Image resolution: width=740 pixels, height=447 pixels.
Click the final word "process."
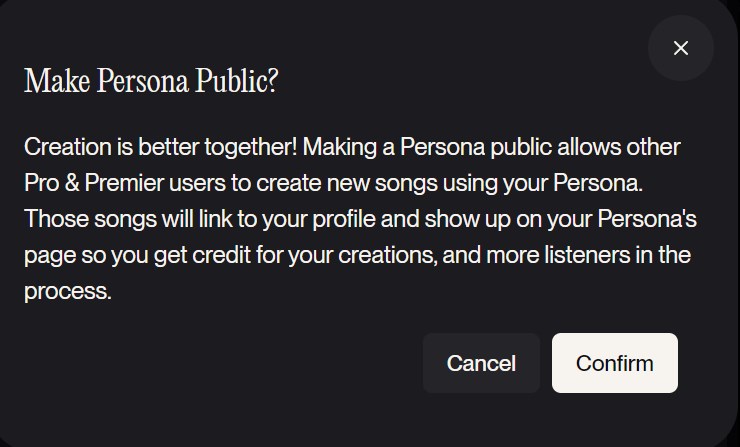click(x=64, y=291)
